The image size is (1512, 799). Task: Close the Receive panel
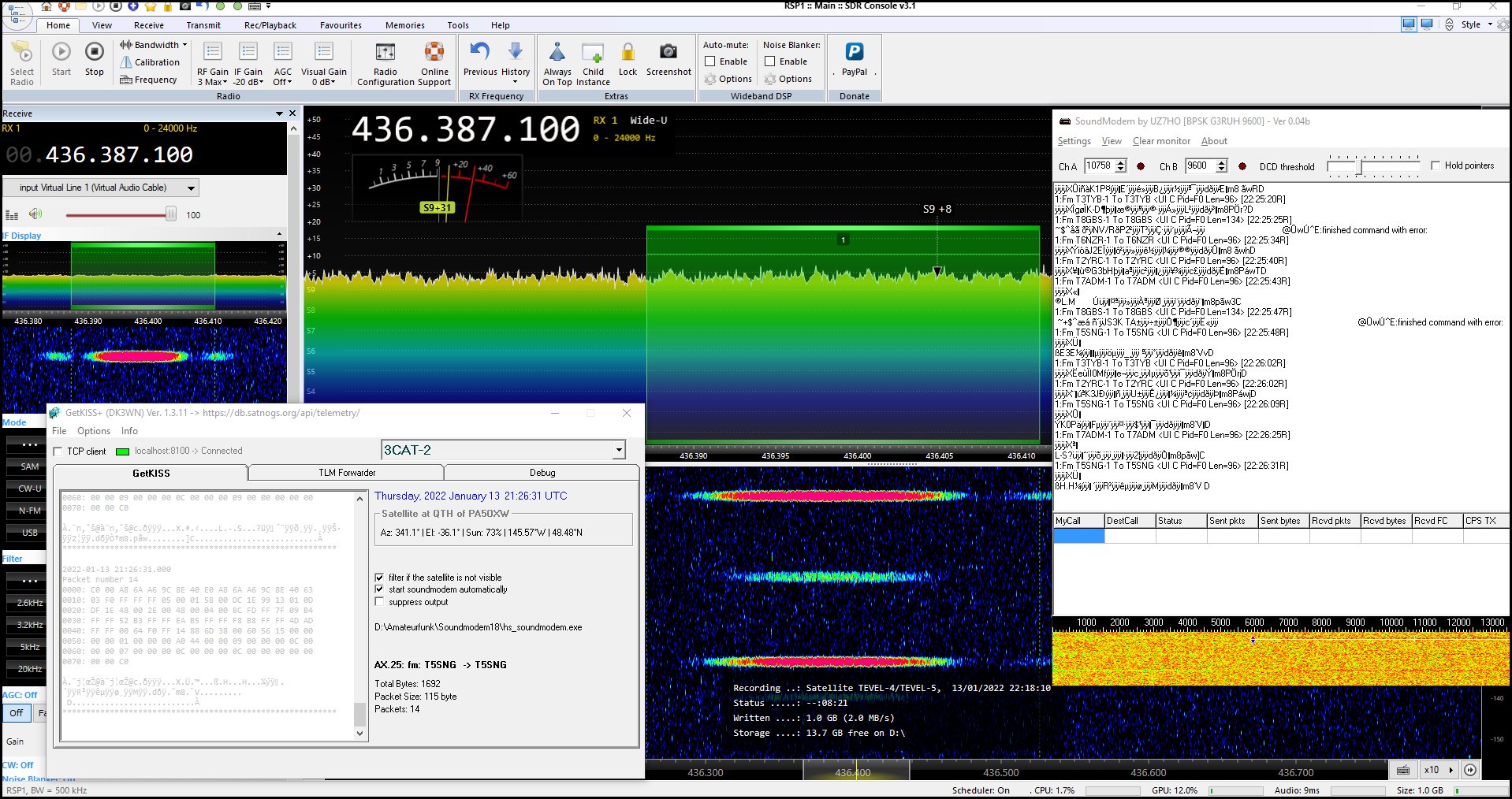tap(293, 113)
